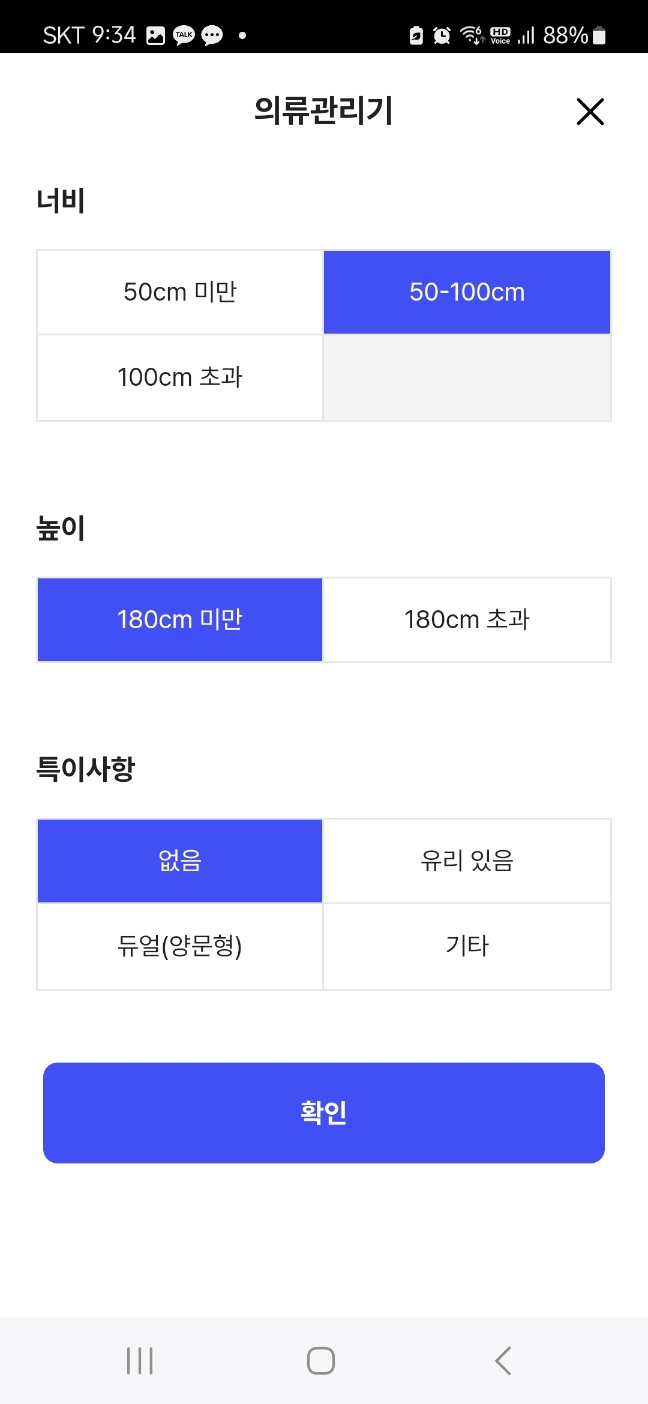648x1404 pixels.
Task: Select 100cm 초과 width option
Action: coord(180,377)
